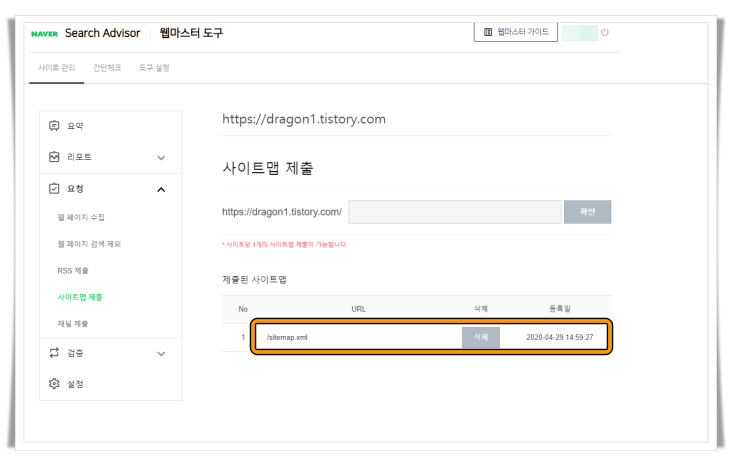The height and width of the screenshot is (466, 732).
Task: Select 사이트맵 제출 in sidebar
Action: pos(80,297)
